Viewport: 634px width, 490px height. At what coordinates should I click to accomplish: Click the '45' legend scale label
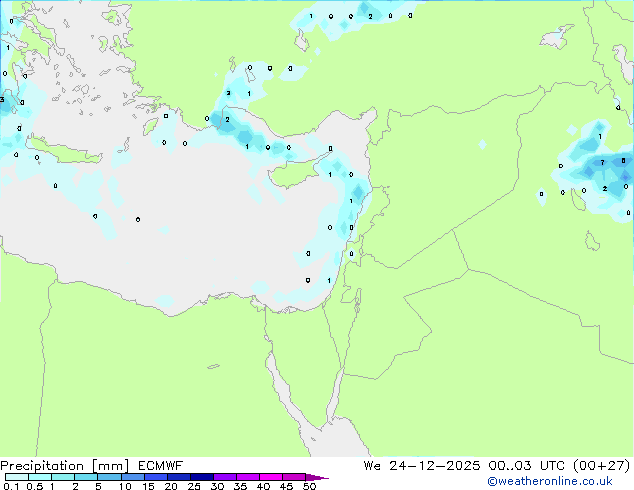pyautogui.click(x=286, y=486)
